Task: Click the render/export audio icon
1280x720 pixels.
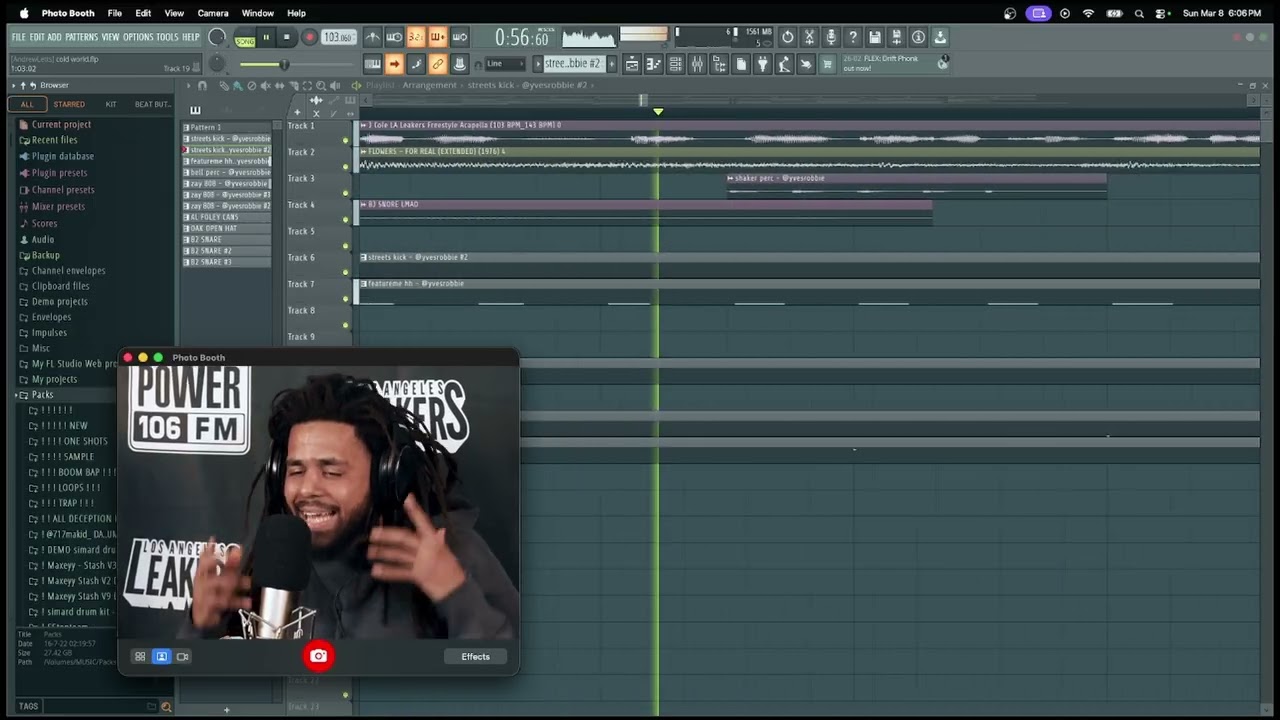Action: (x=897, y=37)
